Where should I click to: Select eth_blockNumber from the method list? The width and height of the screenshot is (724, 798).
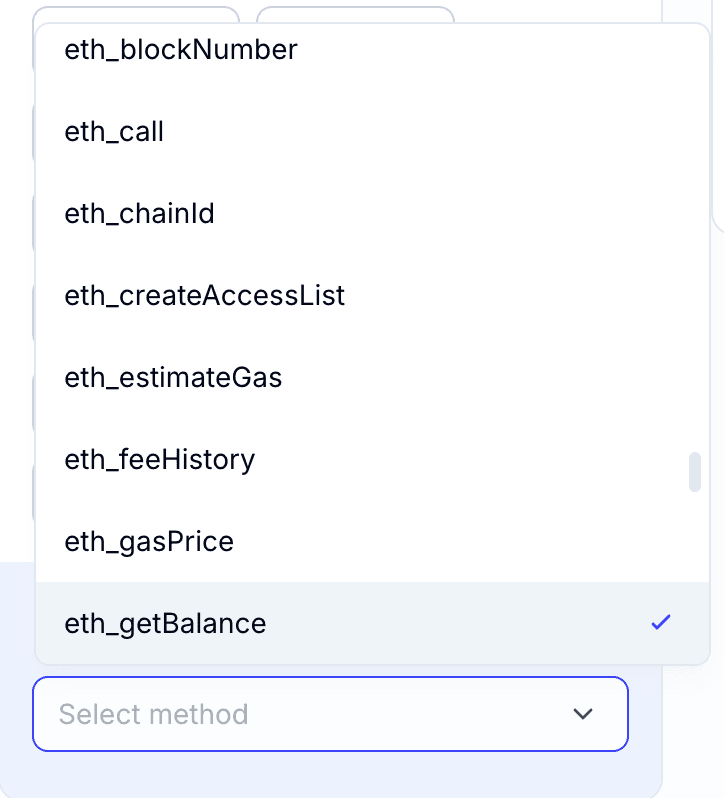pyautogui.click(x=181, y=49)
